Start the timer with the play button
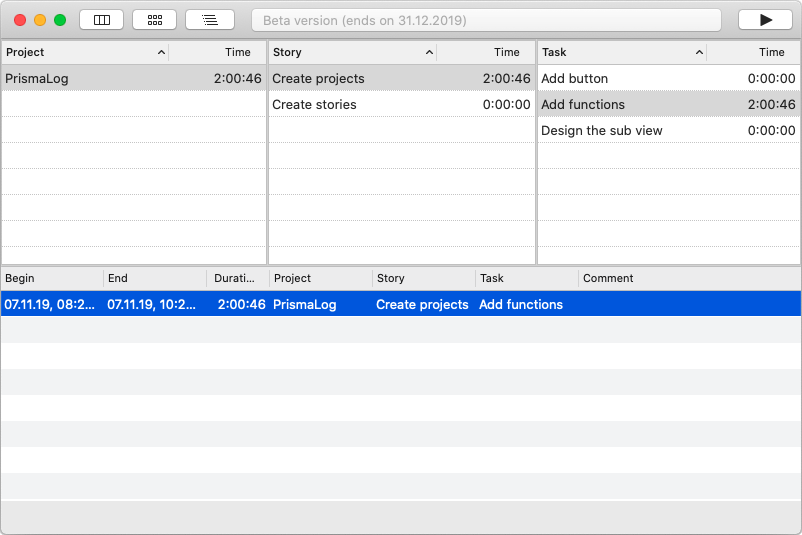 [765, 20]
